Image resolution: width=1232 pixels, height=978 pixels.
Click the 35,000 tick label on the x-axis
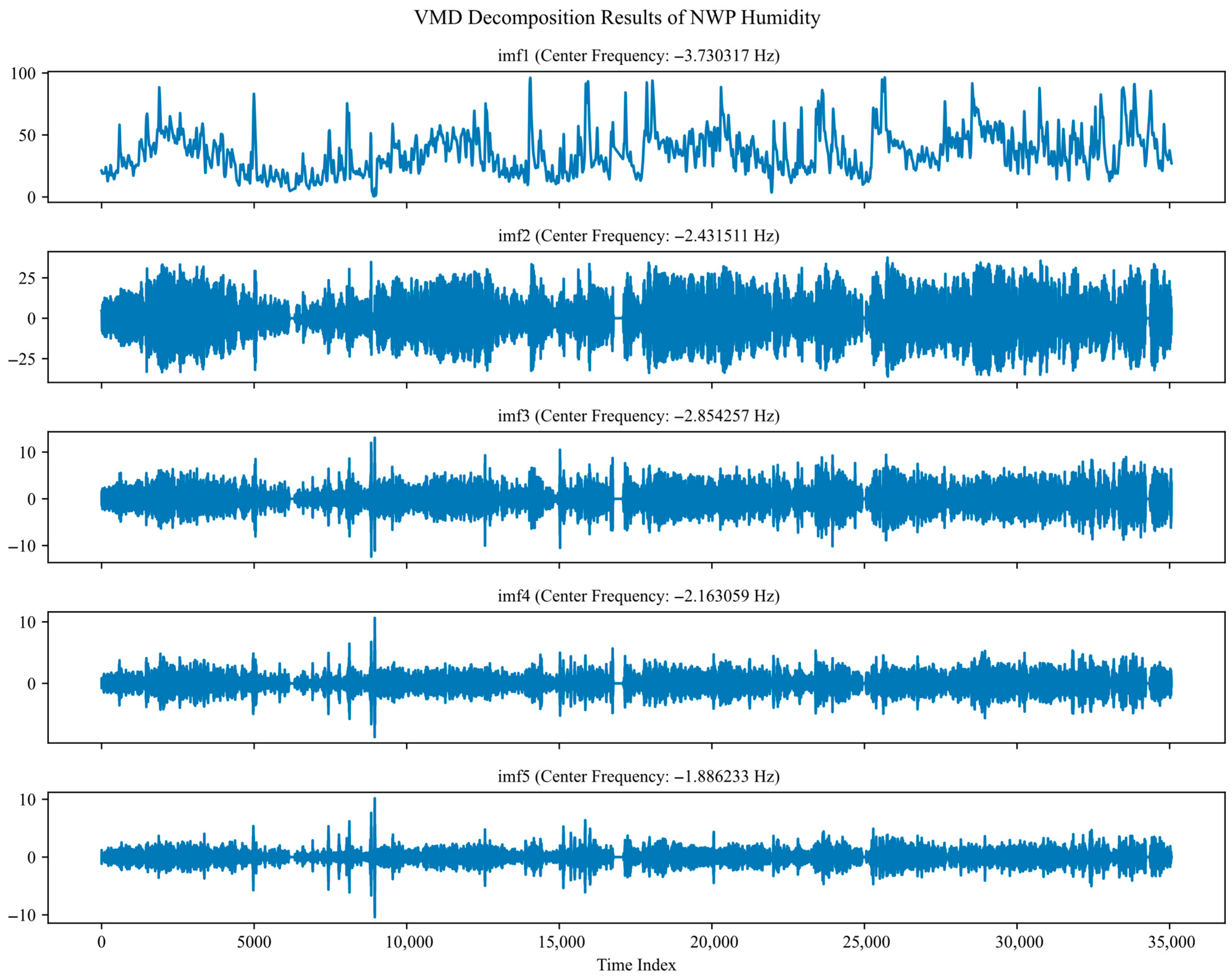pos(1171,942)
